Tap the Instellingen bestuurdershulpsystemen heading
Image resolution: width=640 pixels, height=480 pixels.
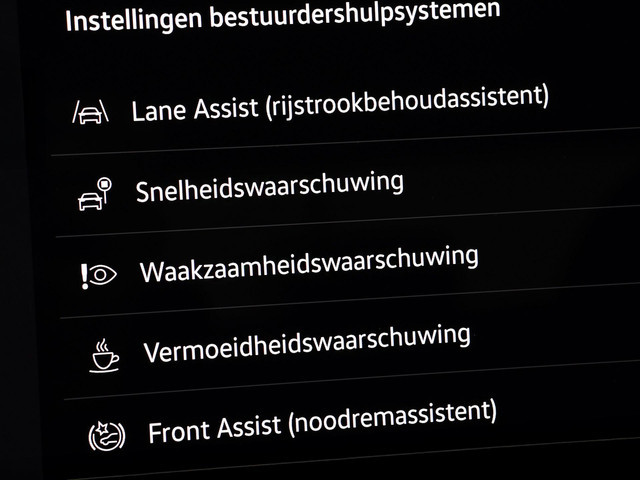point(283,16)
